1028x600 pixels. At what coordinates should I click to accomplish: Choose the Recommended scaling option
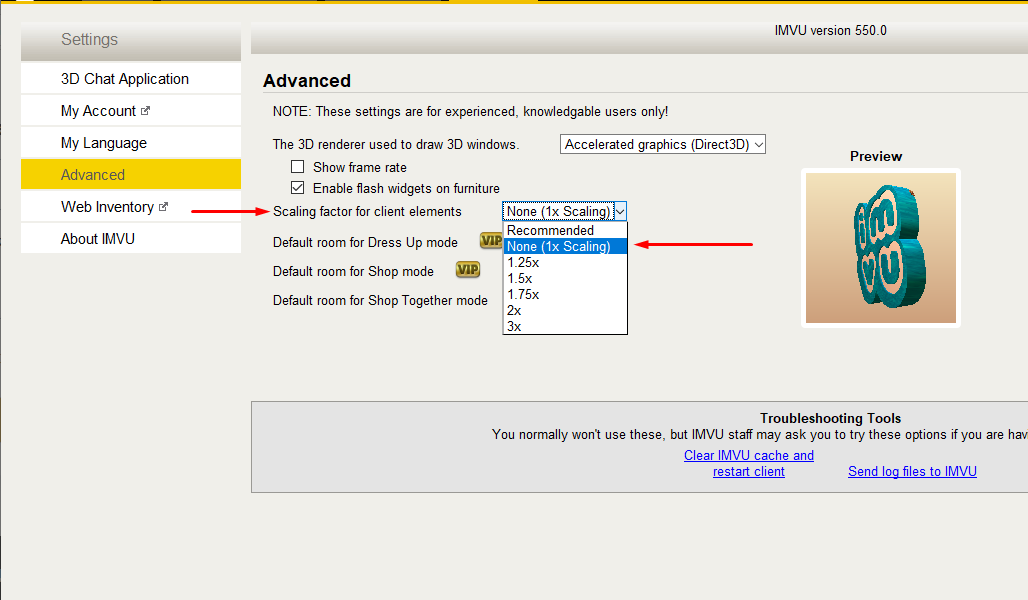565,230
